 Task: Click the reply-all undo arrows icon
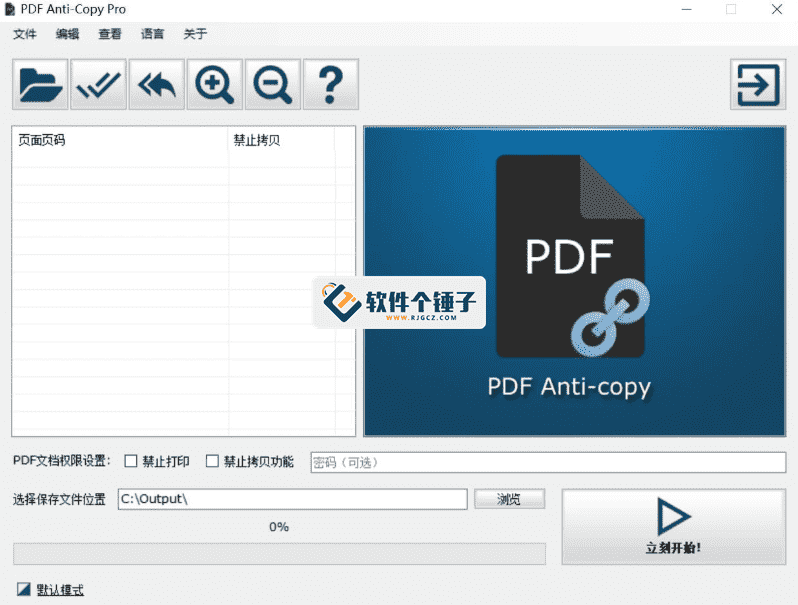click(157, 84)
